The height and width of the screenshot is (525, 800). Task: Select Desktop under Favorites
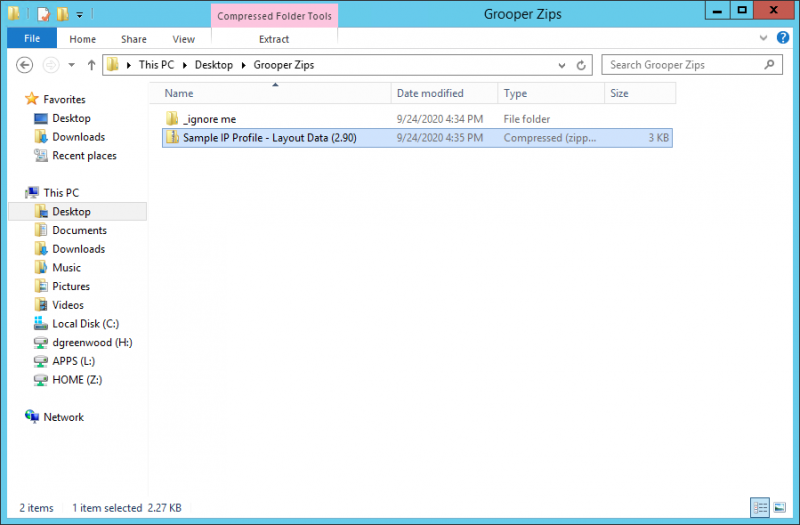click(71, 118)
